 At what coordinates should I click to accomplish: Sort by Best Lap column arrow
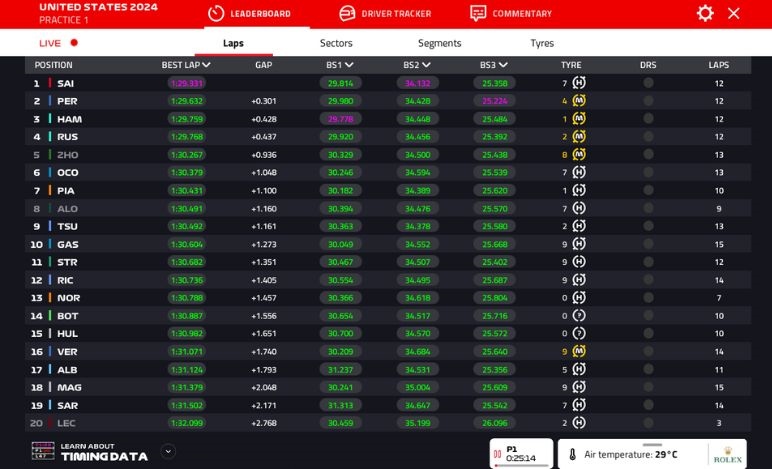pos(206,65)
